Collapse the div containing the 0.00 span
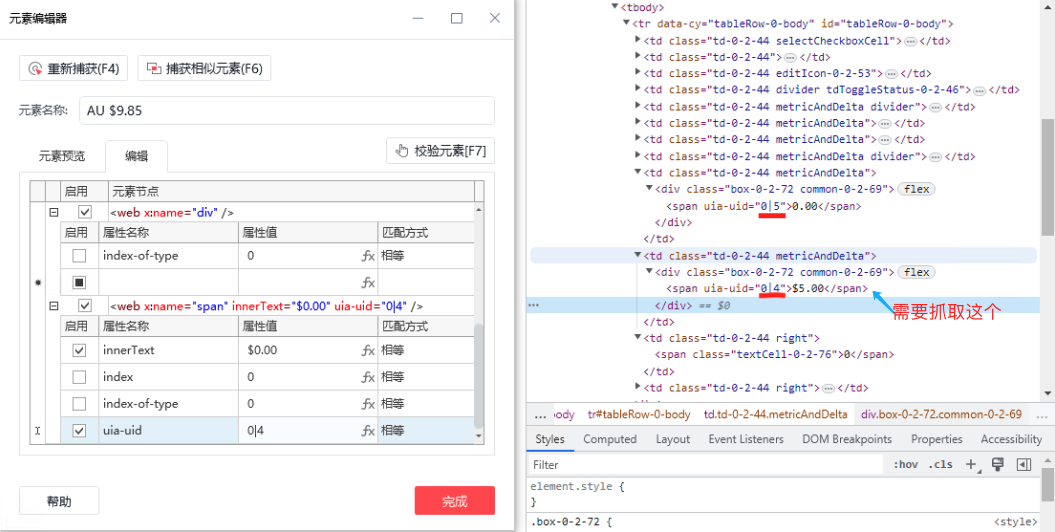 tap(649, 189)
